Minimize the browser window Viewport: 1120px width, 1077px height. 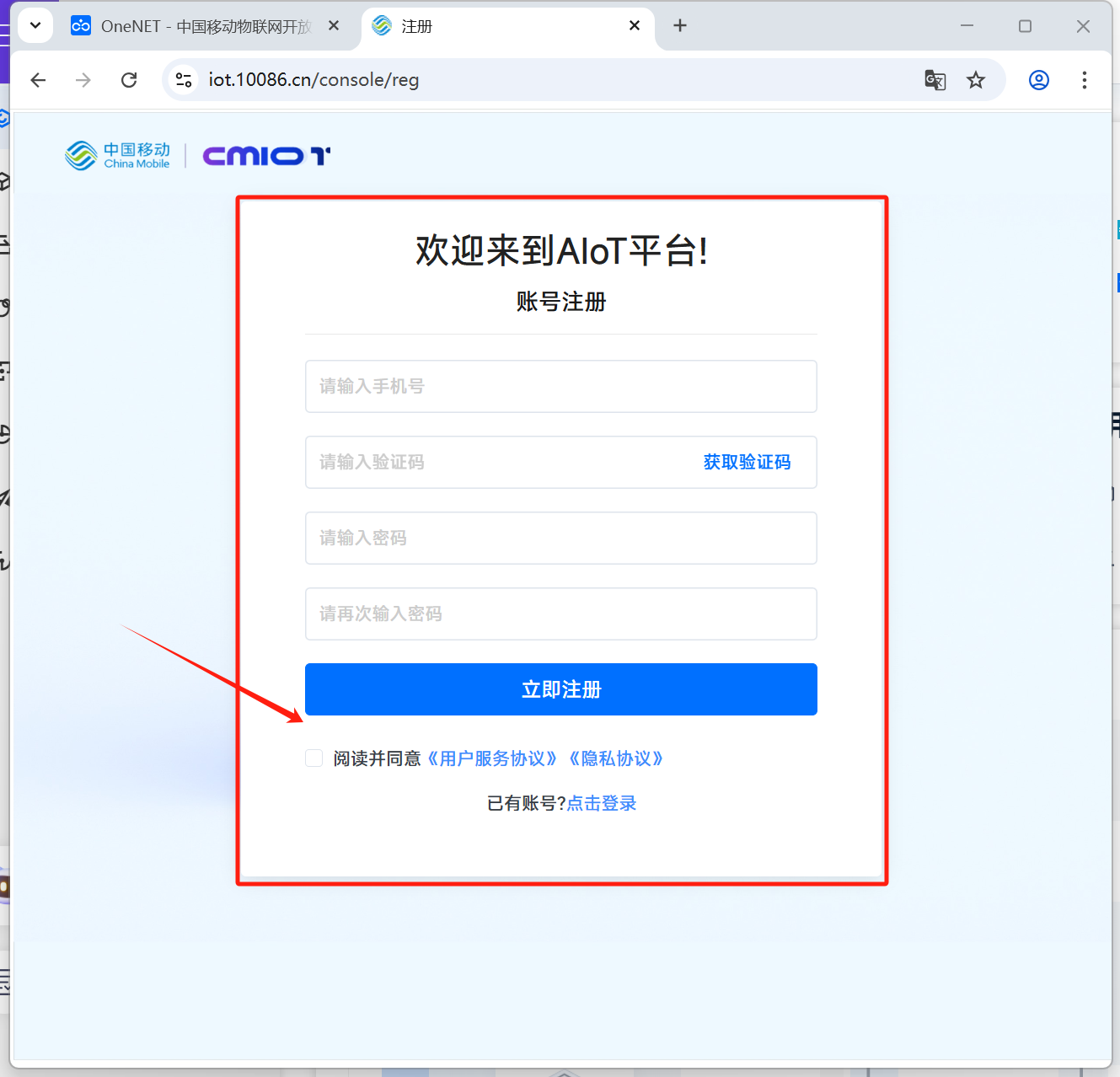[x=967, y=26]
